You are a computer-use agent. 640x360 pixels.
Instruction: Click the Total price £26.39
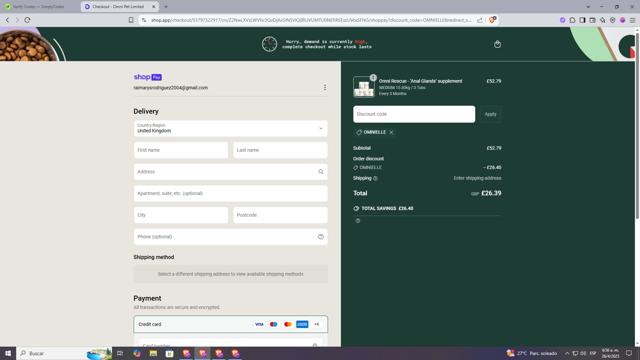[x=491, y=193]
